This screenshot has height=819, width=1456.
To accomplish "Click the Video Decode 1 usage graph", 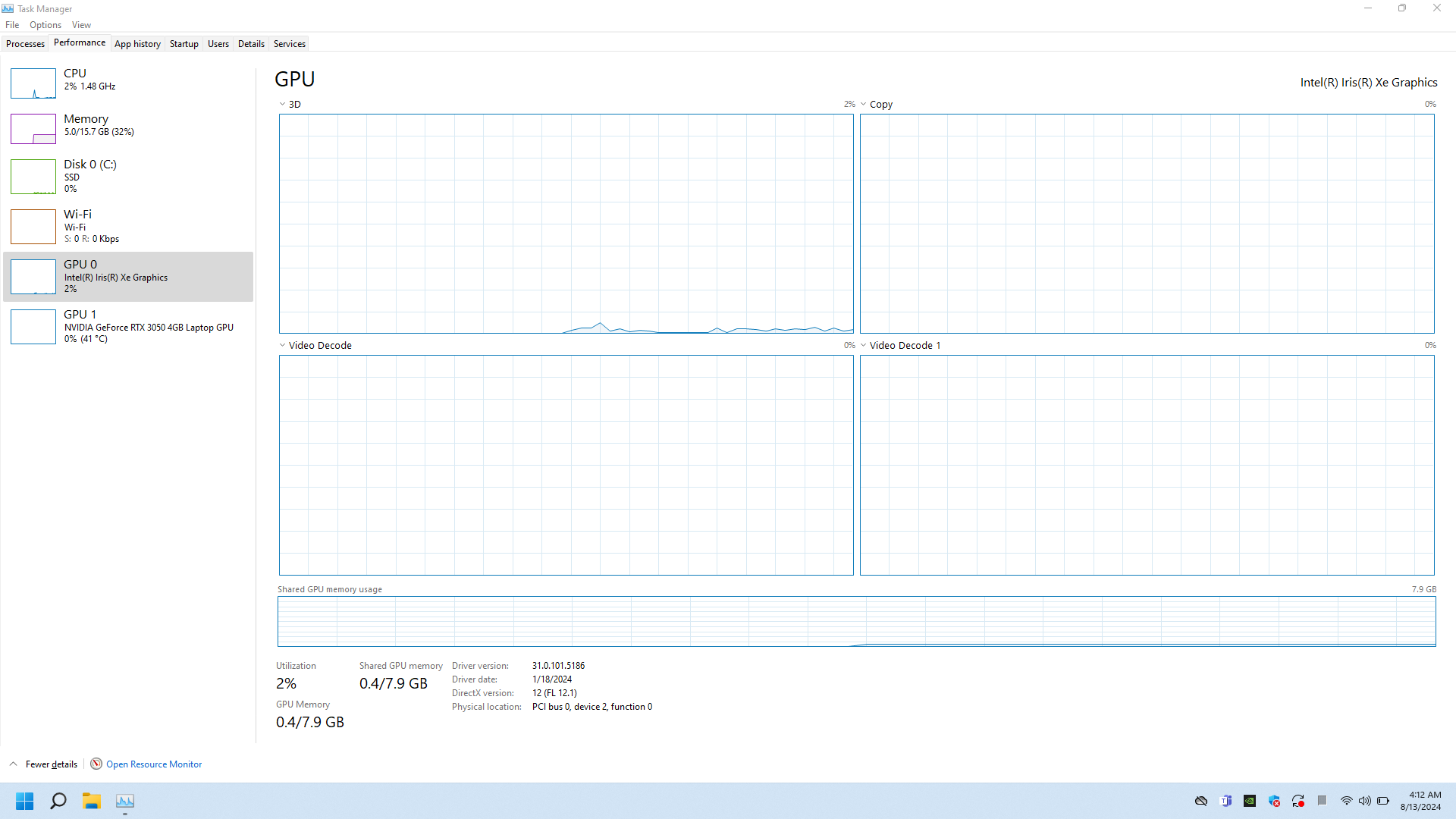I will pyautogui.click(x=1147, y=465).
